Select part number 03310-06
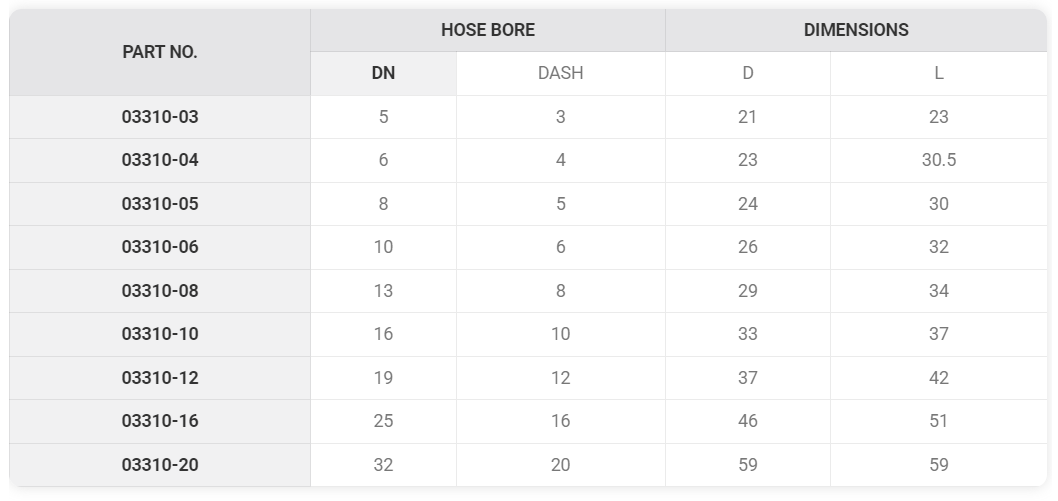The width and height of the screenshot is (1058, 501). (x=160, y=247)
